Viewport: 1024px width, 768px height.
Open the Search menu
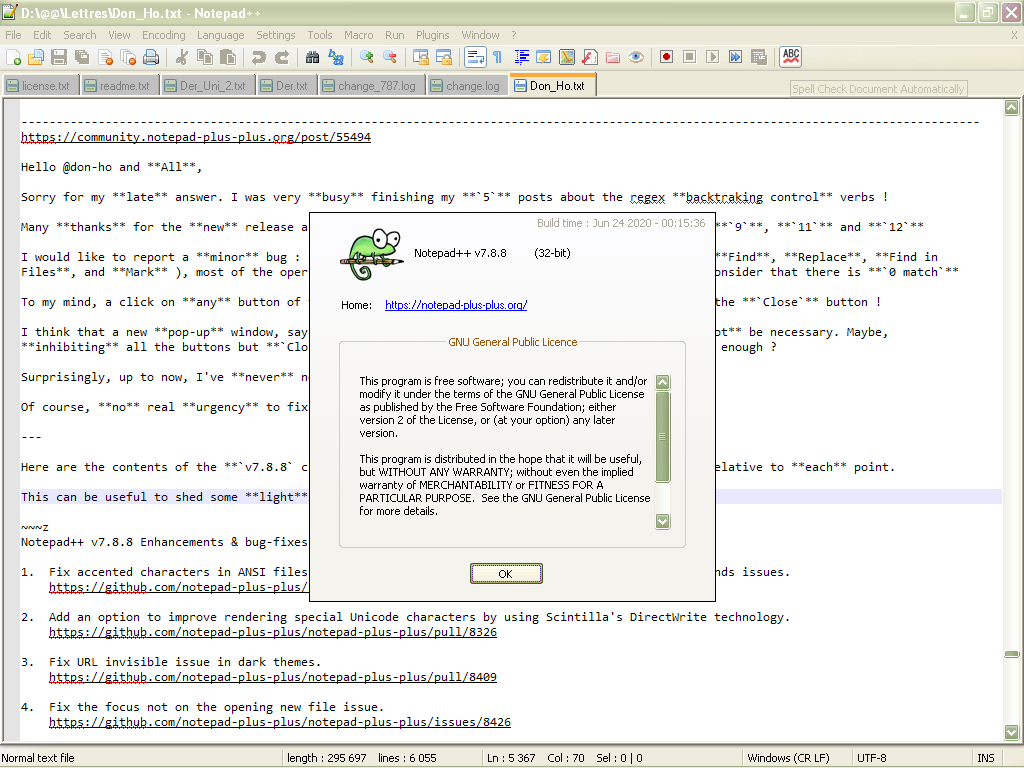(x=80, y=35)
